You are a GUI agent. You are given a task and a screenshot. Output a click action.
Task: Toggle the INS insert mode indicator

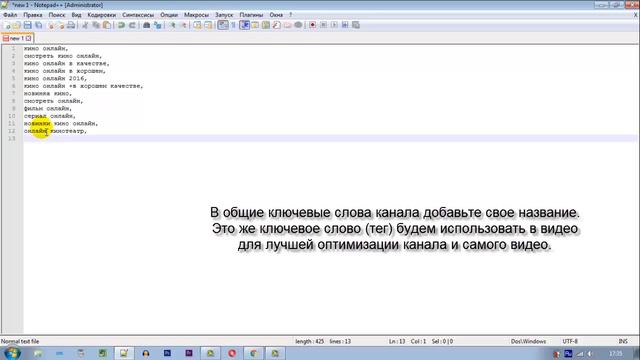[623, 341]
